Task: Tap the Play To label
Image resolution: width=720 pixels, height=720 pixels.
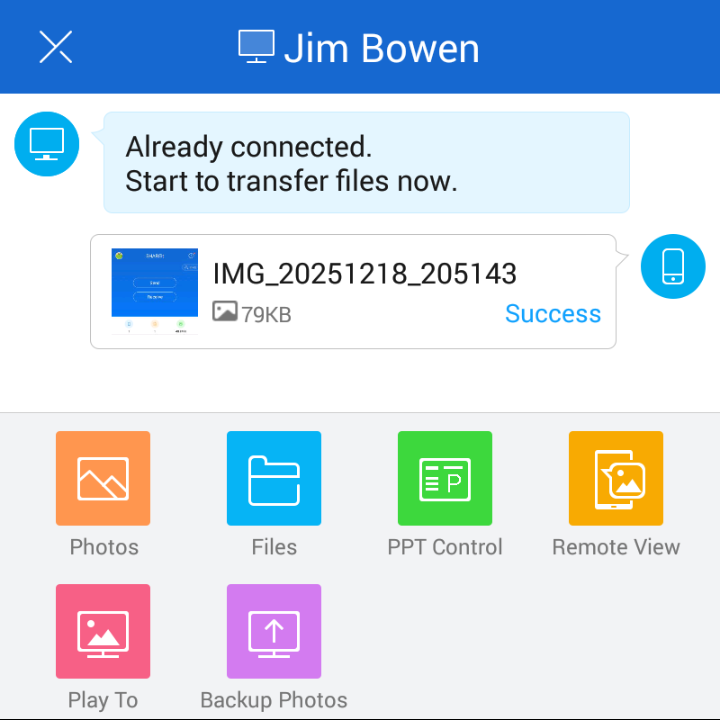Action: [103, 701]
